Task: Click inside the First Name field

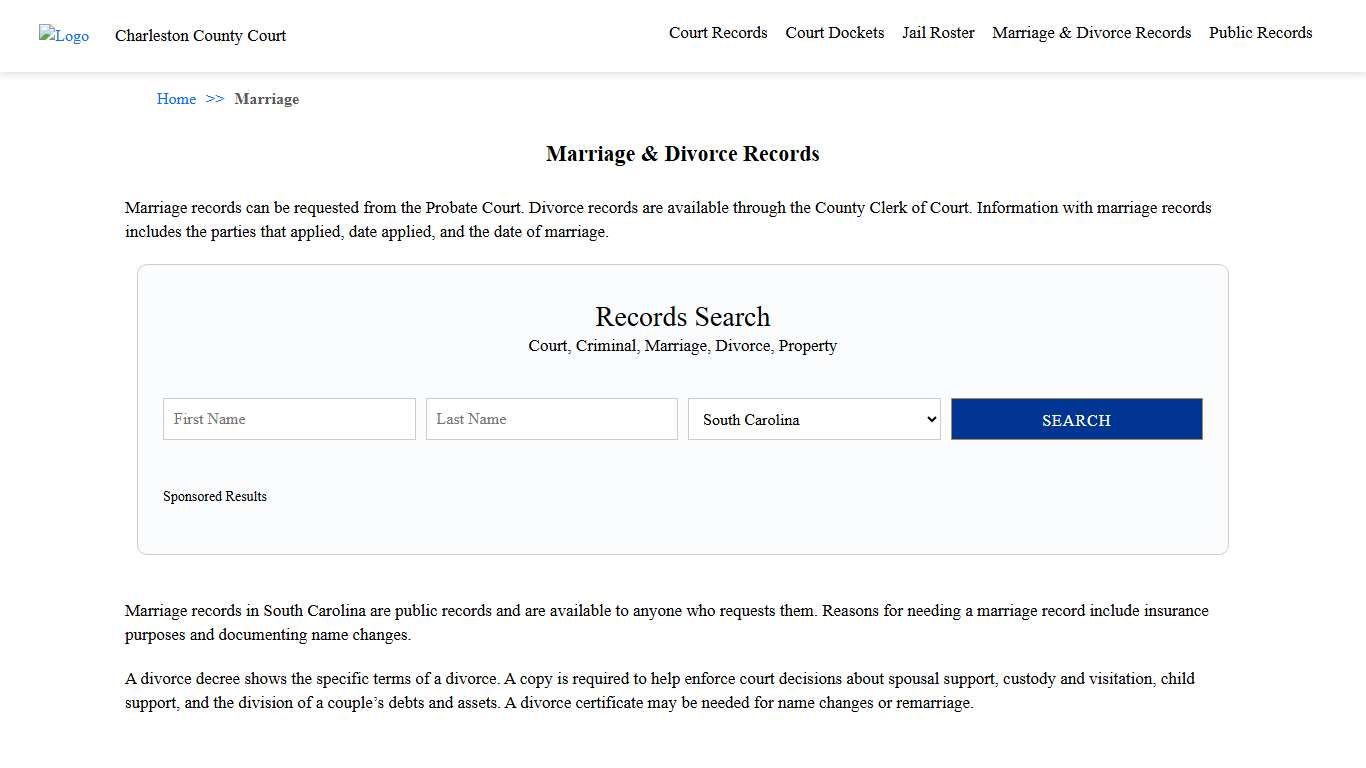Action: pyautogui.click(x=288, y=419)
